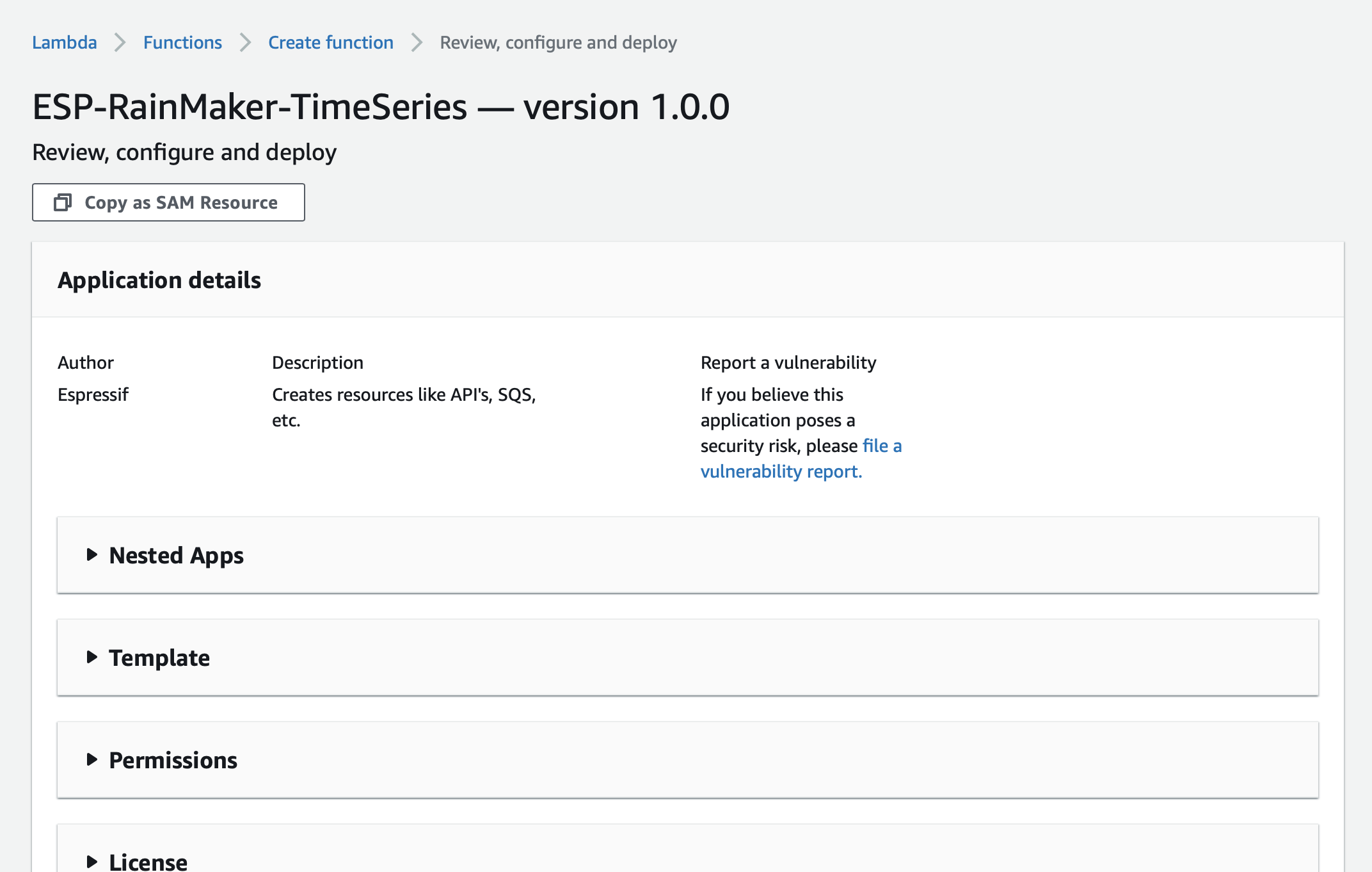
Task: Click the License disclosure triangle
Action: (x=92, y=862)
